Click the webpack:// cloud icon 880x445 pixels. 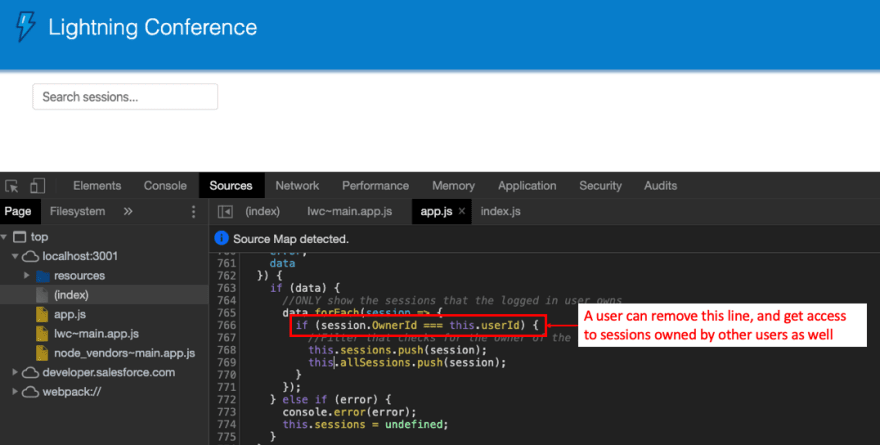tap(30, 392)
